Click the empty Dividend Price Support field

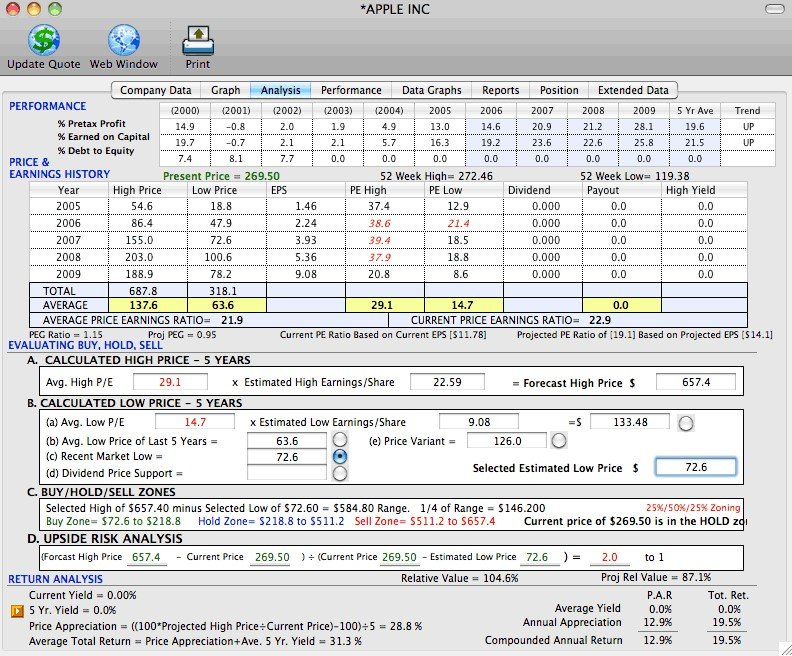coord(287,473)
